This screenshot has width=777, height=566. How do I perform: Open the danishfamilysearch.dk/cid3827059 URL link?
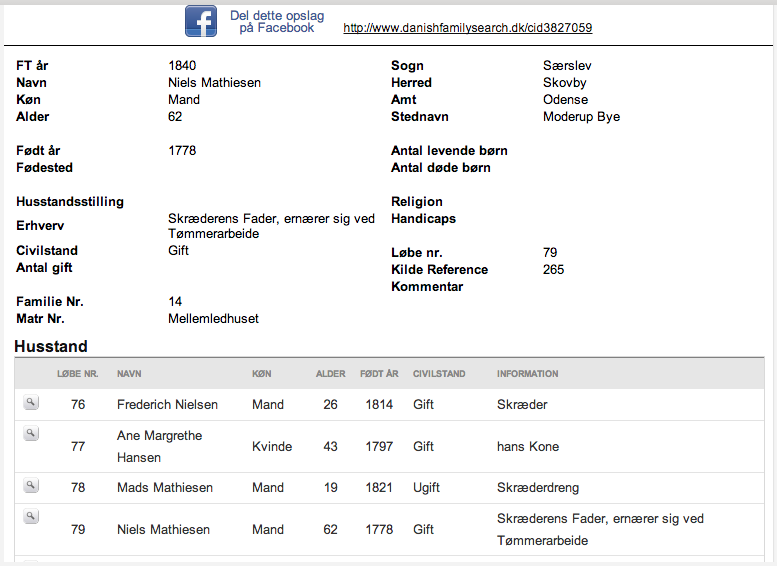[467, 28]
